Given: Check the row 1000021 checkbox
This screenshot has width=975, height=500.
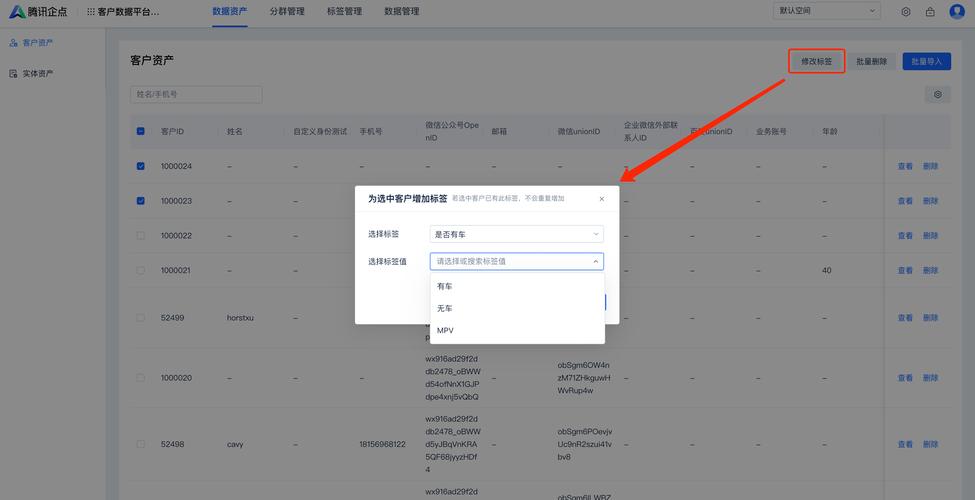Looking at the screenshot, I should coord(141,271).
